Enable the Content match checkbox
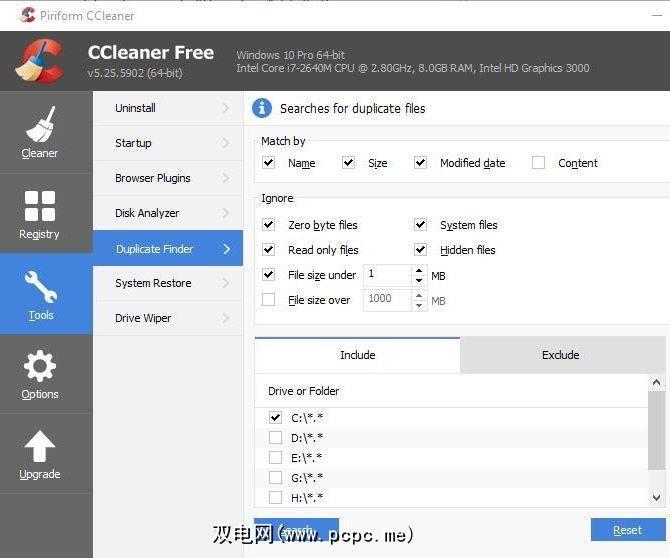 coord(538,162)
